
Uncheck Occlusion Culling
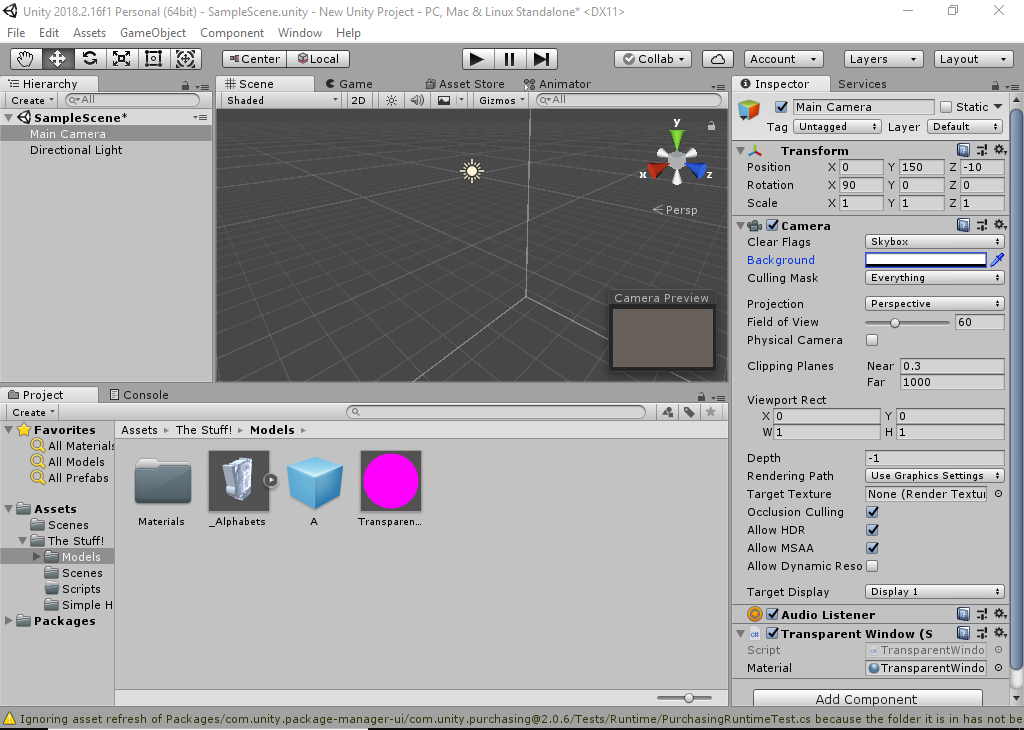tap(872, 512)
